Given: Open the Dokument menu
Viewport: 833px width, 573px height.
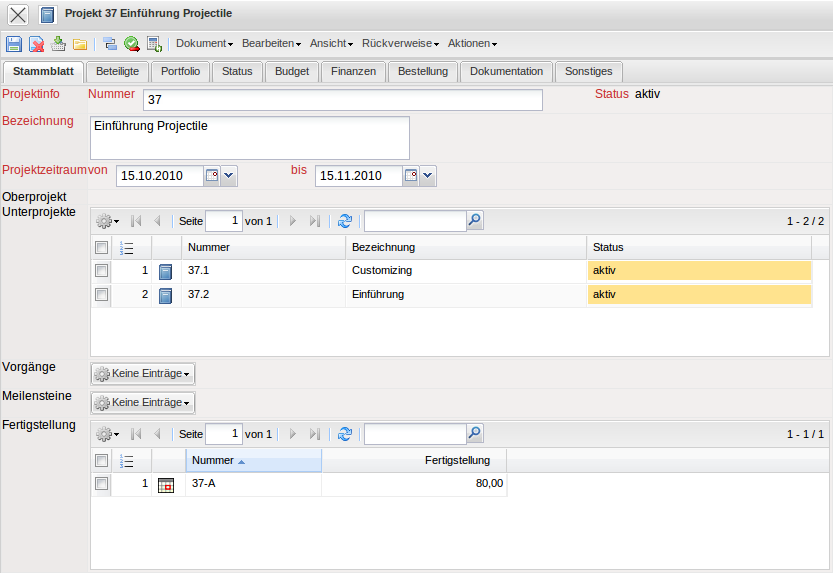Looking at the screenshot, I should [x=204, y=44].
